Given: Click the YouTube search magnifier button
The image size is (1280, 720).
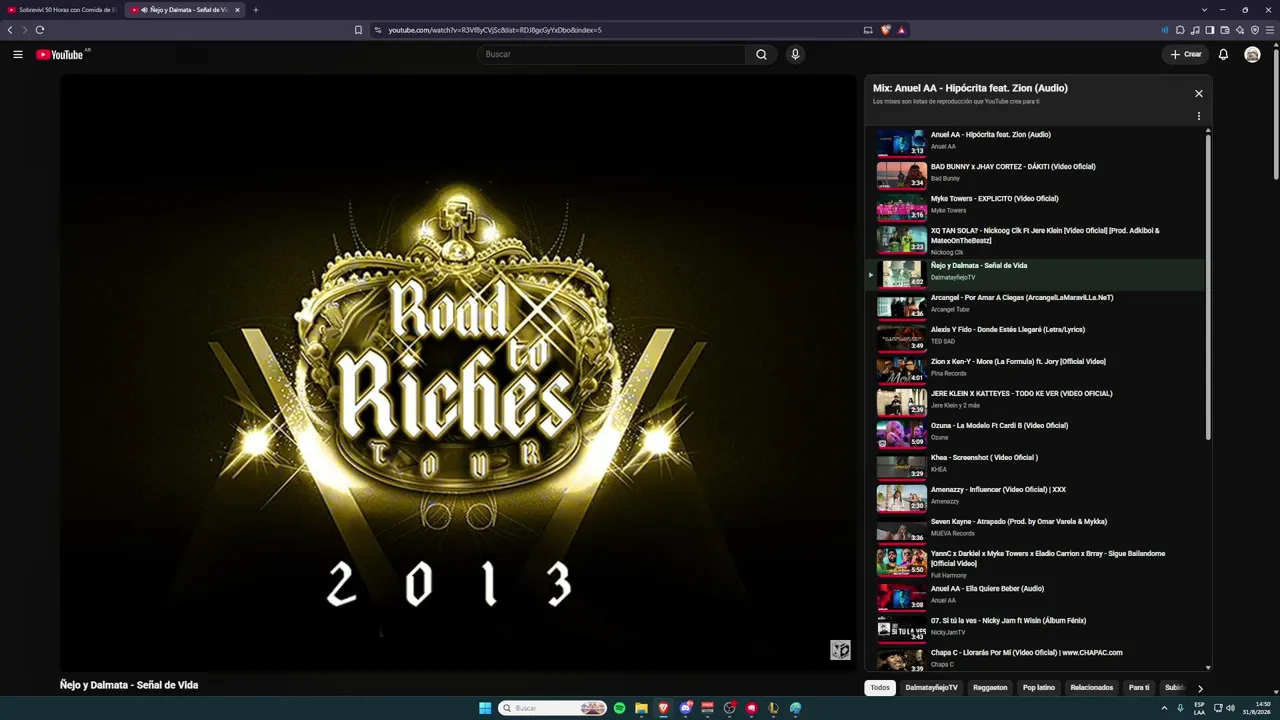Looking at the screenshot, I should click(761, 54).
